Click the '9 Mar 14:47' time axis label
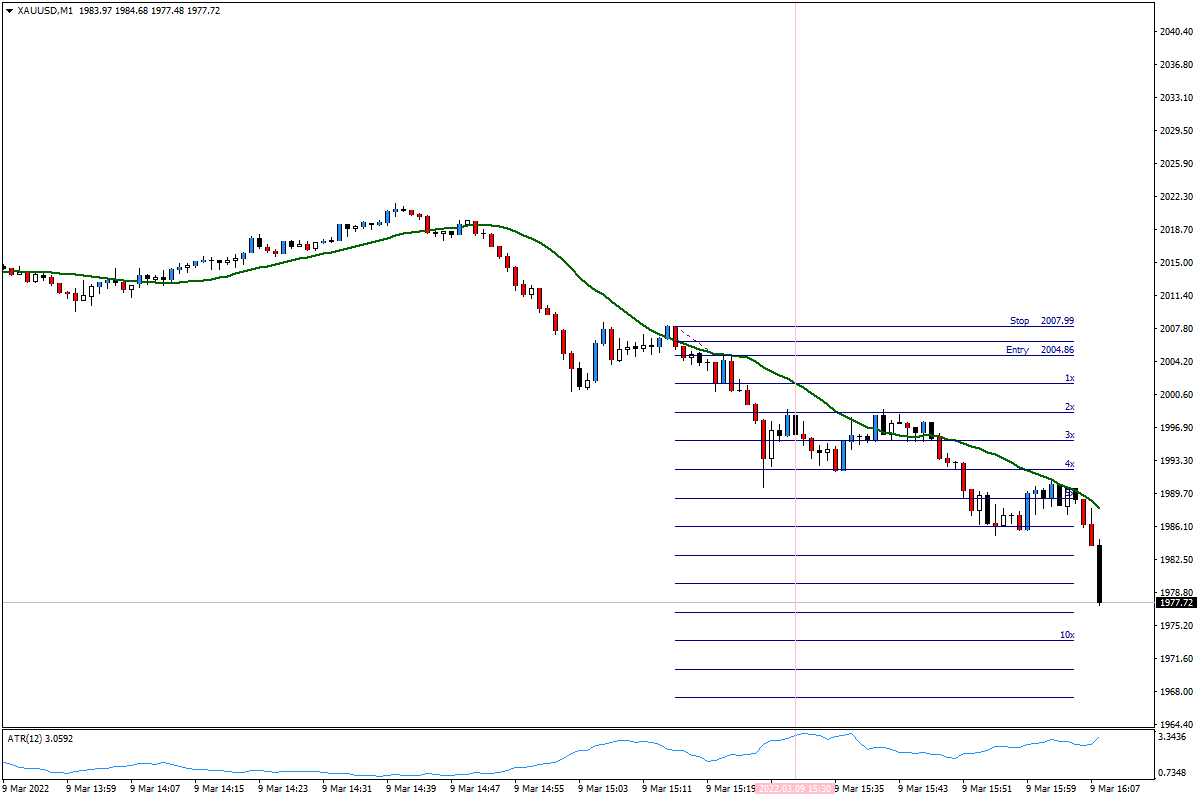The width and height of the screenshot is (1200, 800). (x=475, y=789)
